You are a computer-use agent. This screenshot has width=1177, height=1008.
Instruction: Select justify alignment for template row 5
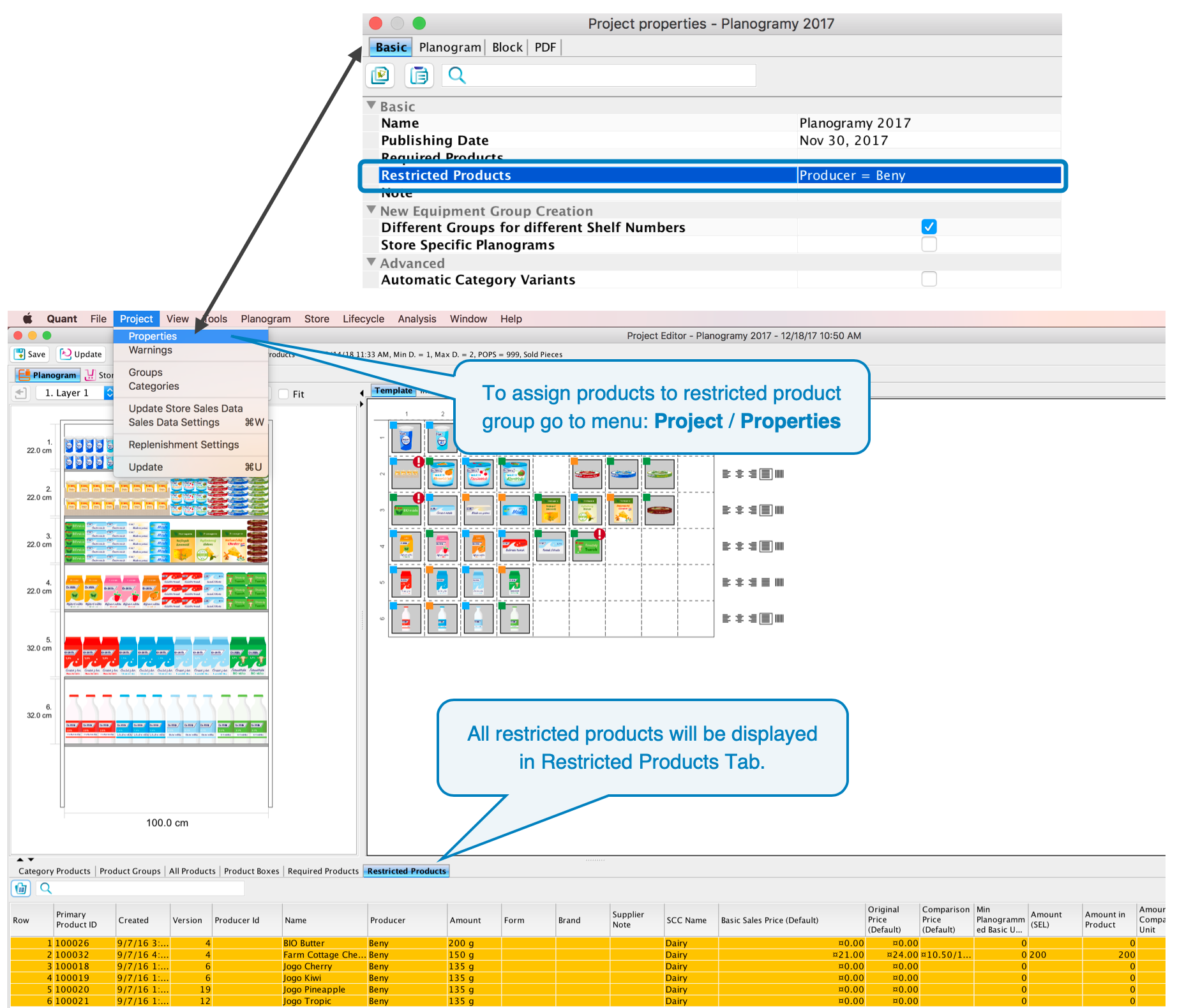[x=765, y=582]
